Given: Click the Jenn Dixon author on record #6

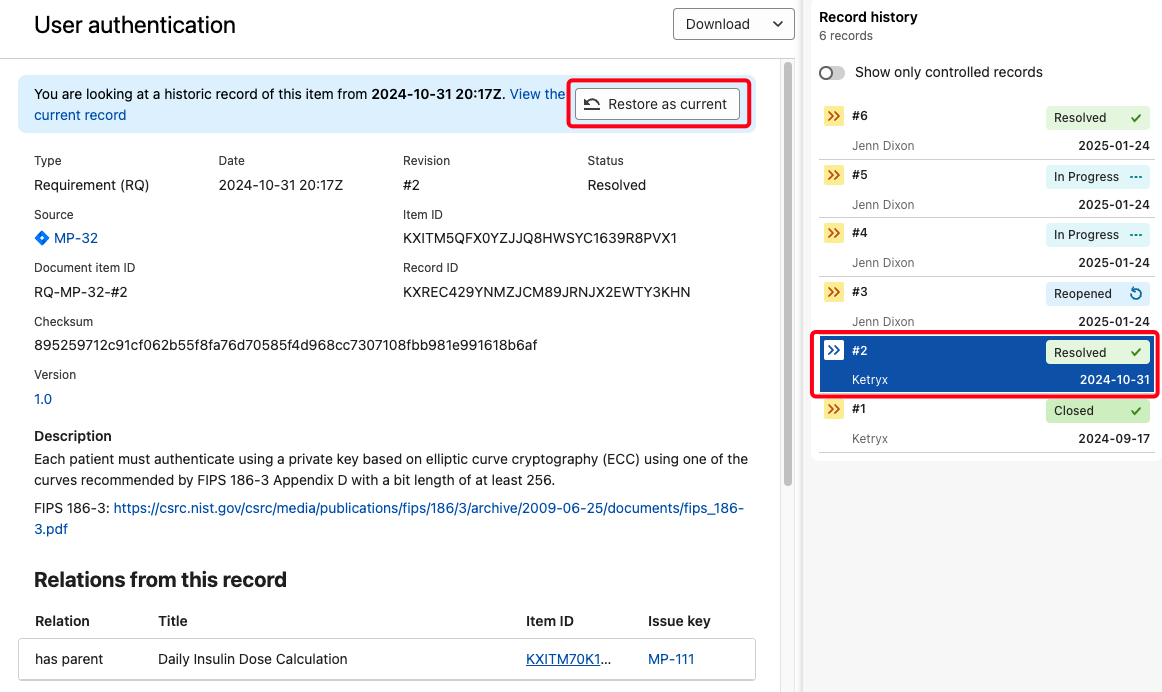Looking at the screenshot, I should tap(883, 146).
